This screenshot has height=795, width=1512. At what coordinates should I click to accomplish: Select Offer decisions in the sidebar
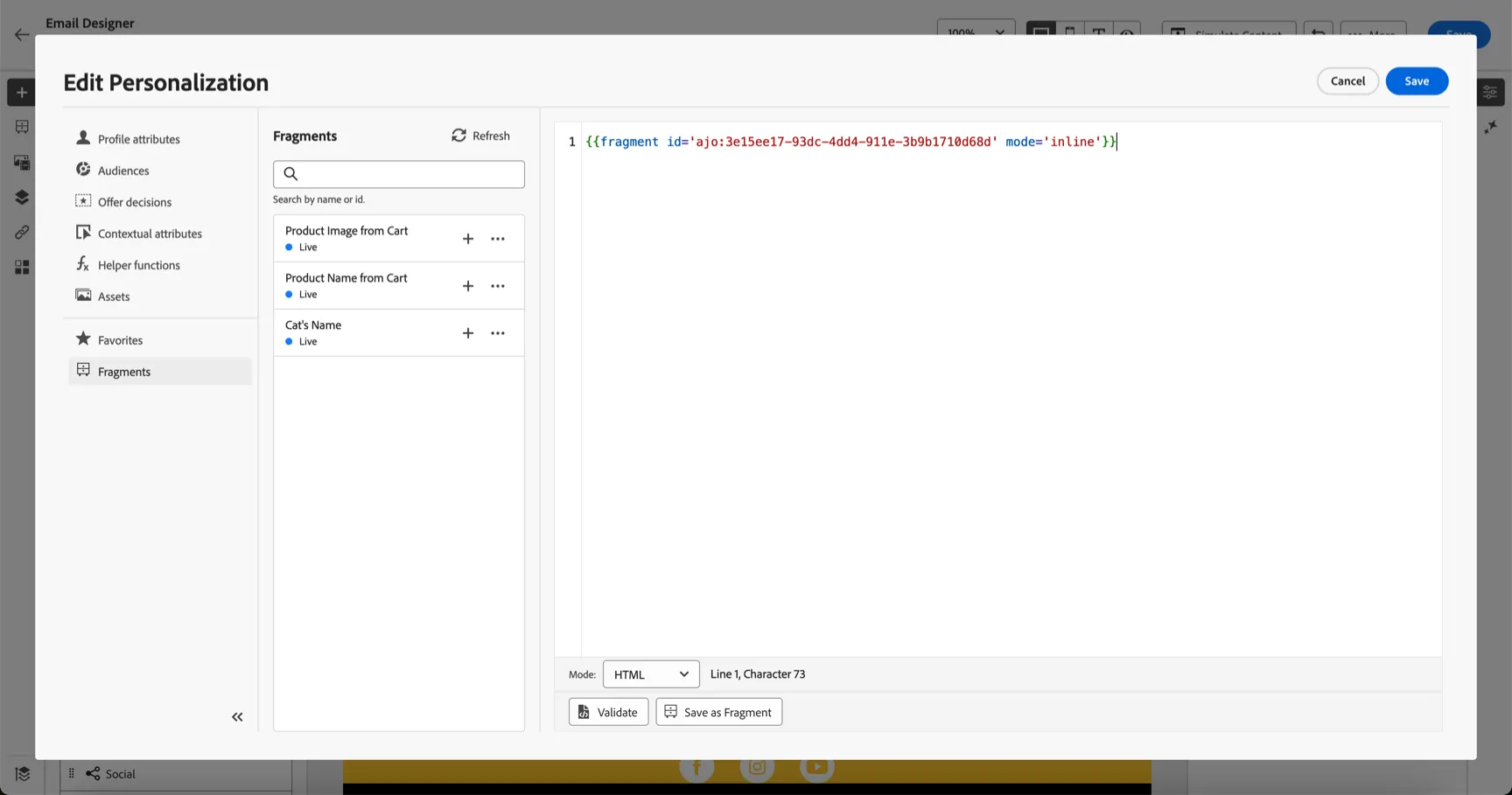160,202
